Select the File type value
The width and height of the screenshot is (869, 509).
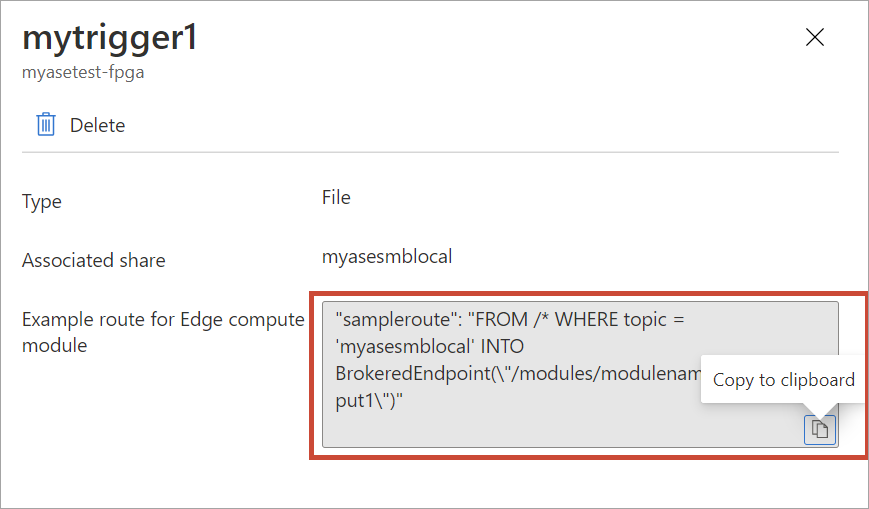click(x=336, y=197)
